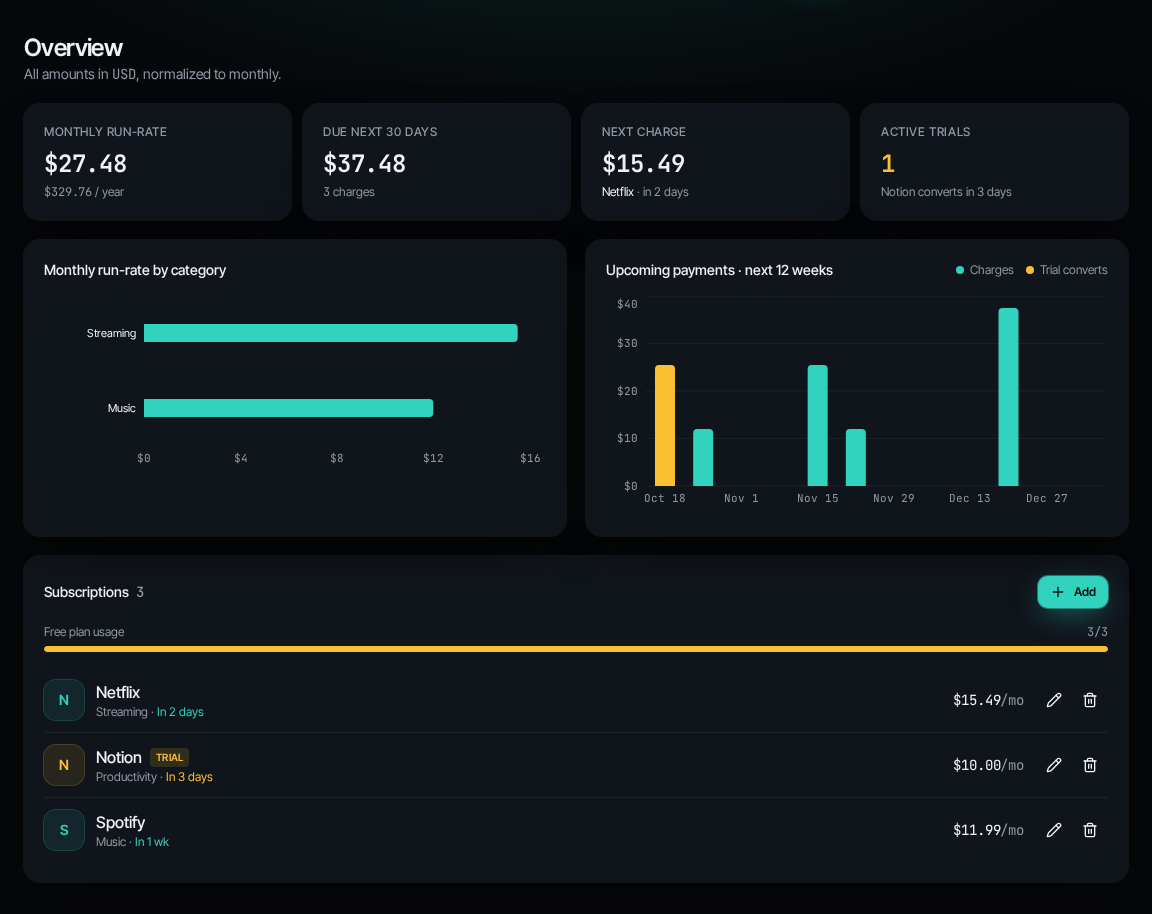
Task: Click the 'In 3 days' label under Notion
Action: click(x=189, y=777)
